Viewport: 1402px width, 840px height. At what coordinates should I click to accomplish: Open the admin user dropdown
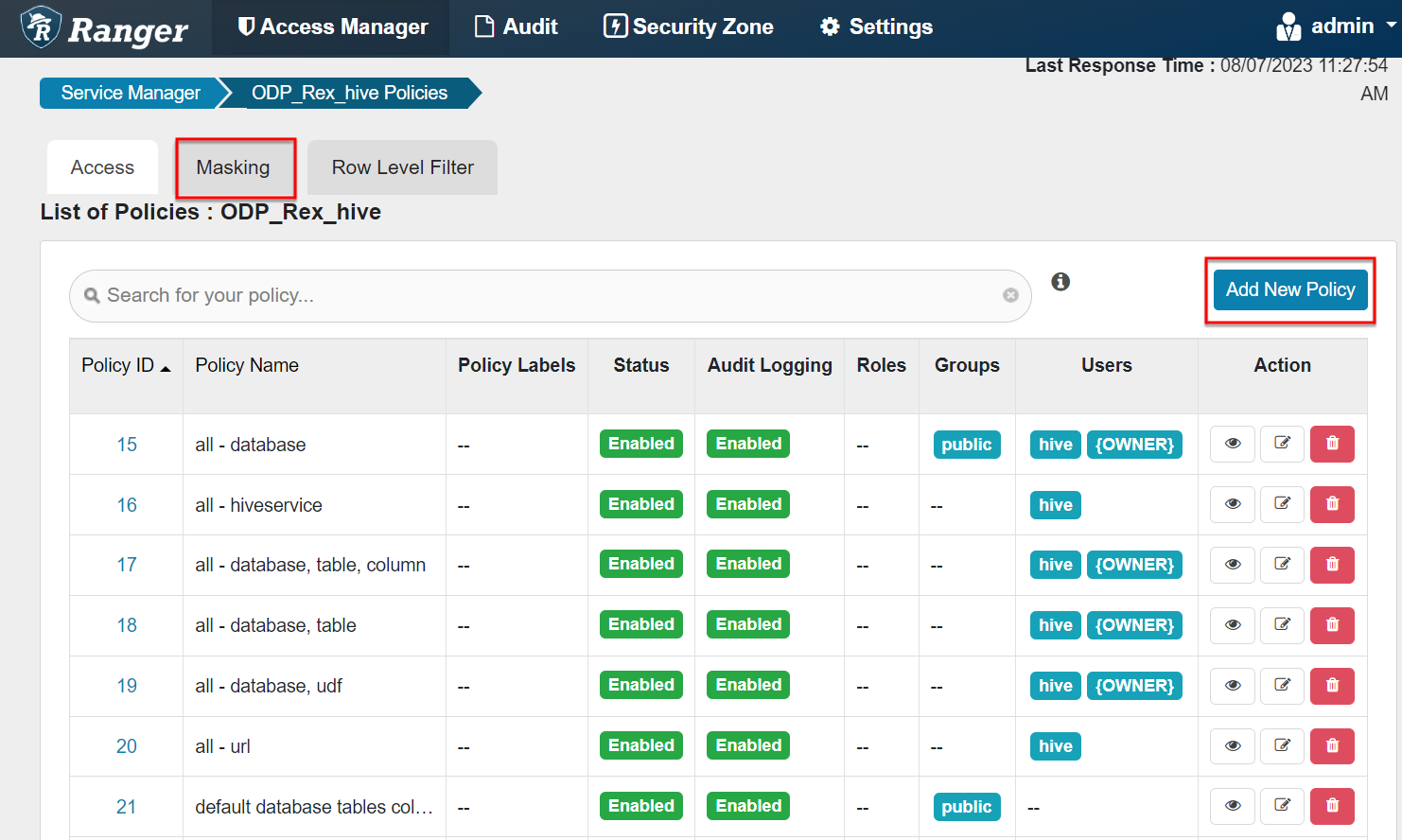pyautogui.click(x=1336, y=26)
